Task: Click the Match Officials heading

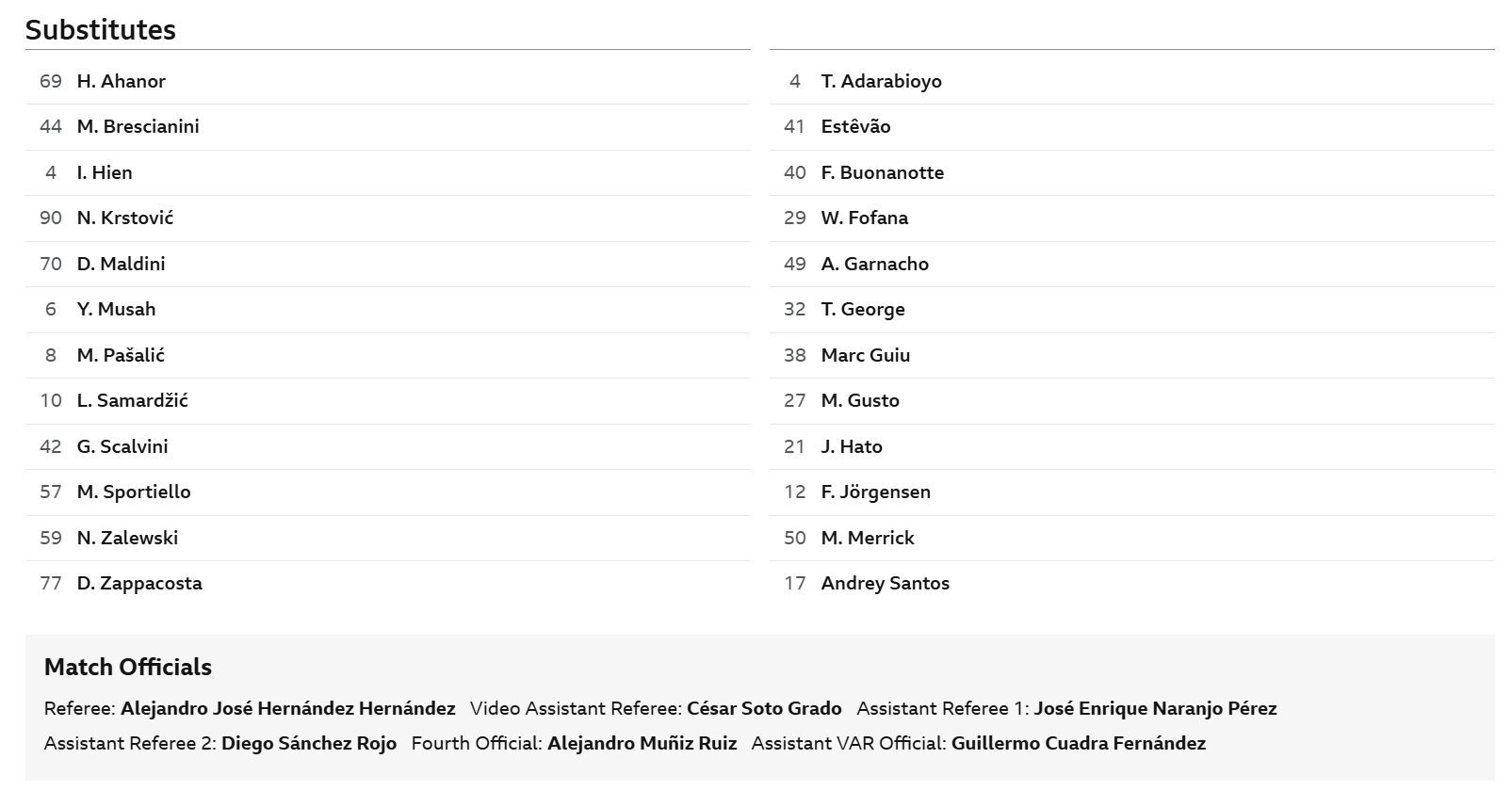Action: (128, 667)
